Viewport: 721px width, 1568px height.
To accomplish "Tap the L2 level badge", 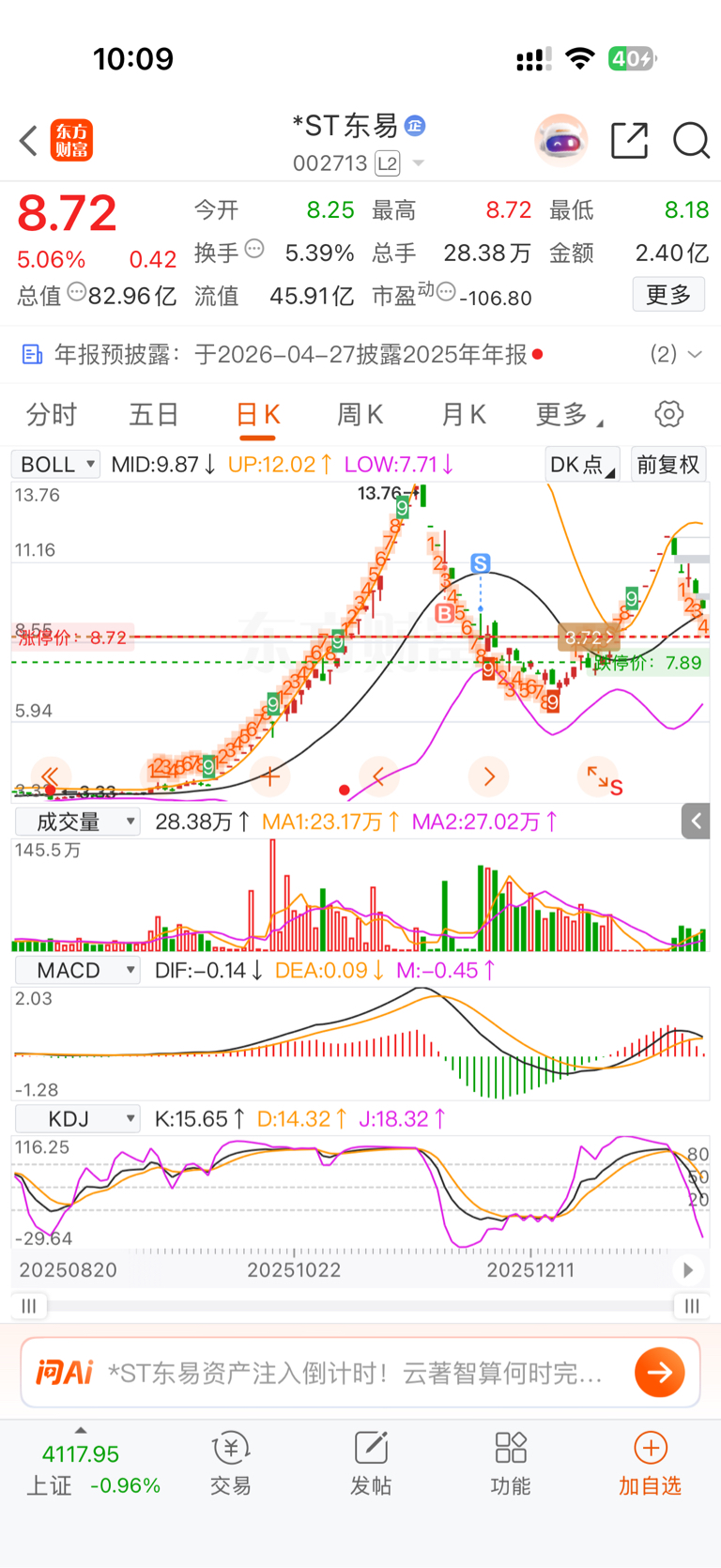I will (x=387, y=164).
